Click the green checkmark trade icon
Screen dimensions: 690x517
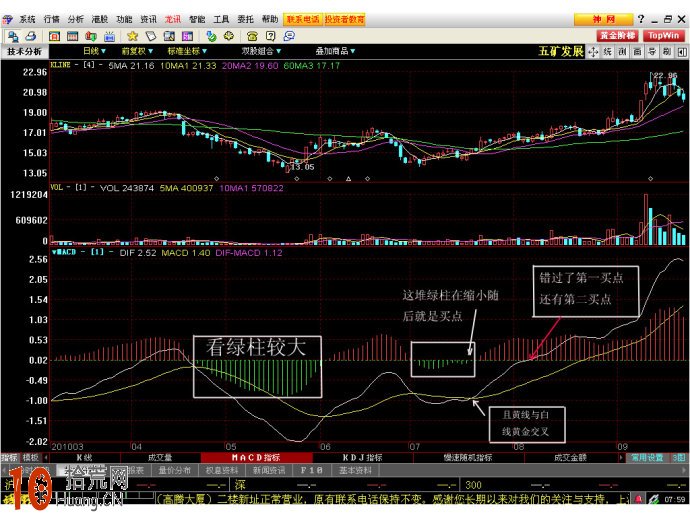click(x=211, y=36)
